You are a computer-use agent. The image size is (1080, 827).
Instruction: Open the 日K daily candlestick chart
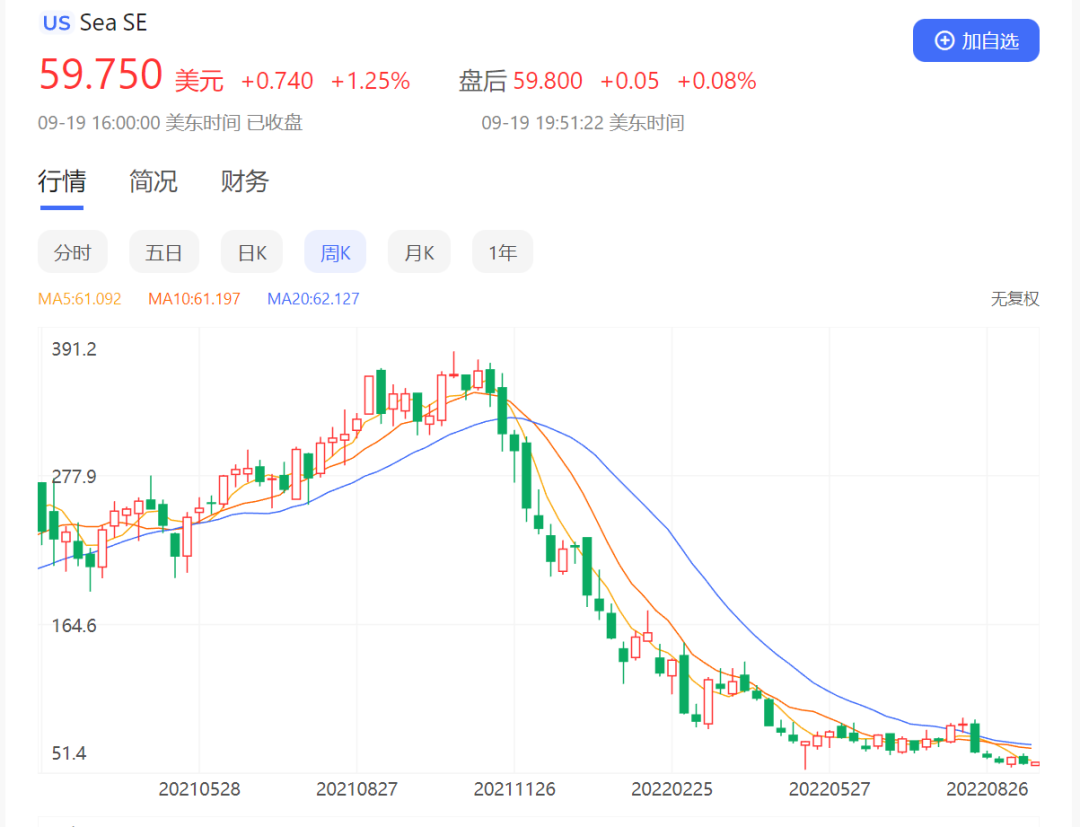click(x=251, y=252)
